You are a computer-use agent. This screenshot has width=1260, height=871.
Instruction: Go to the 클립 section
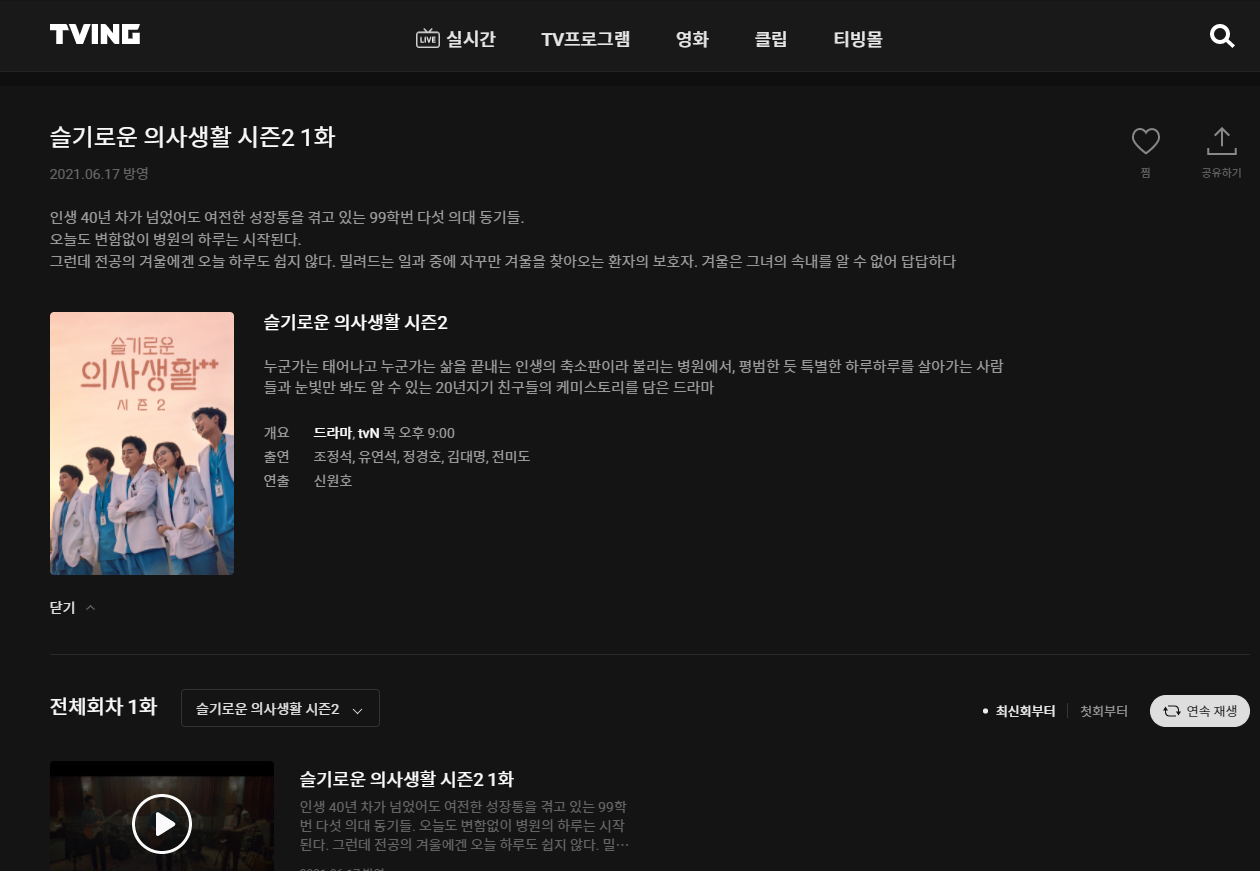(771, 39)
